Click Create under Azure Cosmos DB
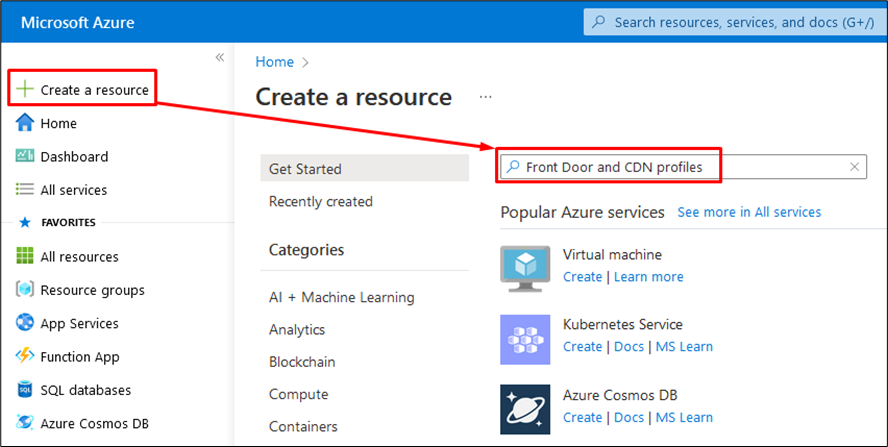The width and height of the screenshot is (888, 447). tap(582, 417)
